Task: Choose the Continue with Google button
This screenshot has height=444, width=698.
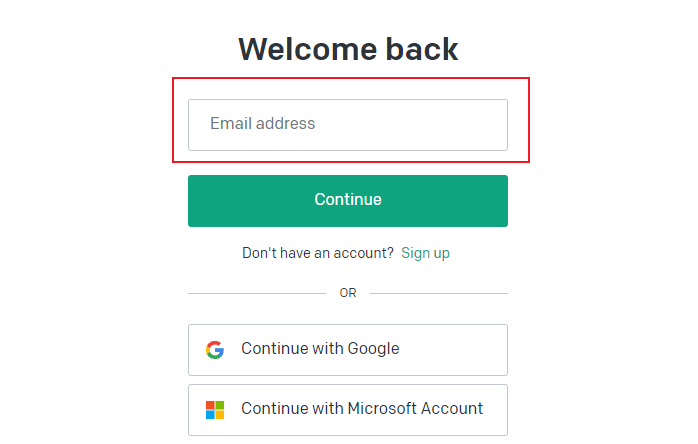Action: coord(347,350)
